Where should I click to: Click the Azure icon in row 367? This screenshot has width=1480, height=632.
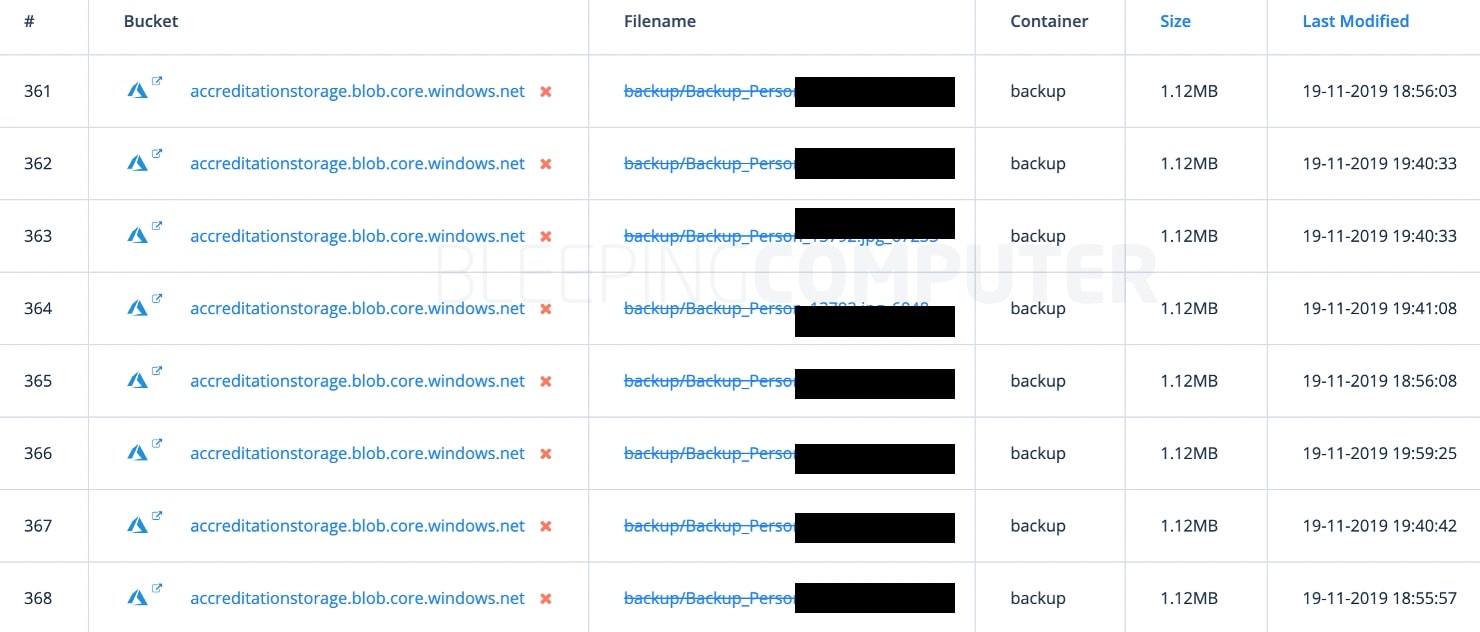click(137, 526)
